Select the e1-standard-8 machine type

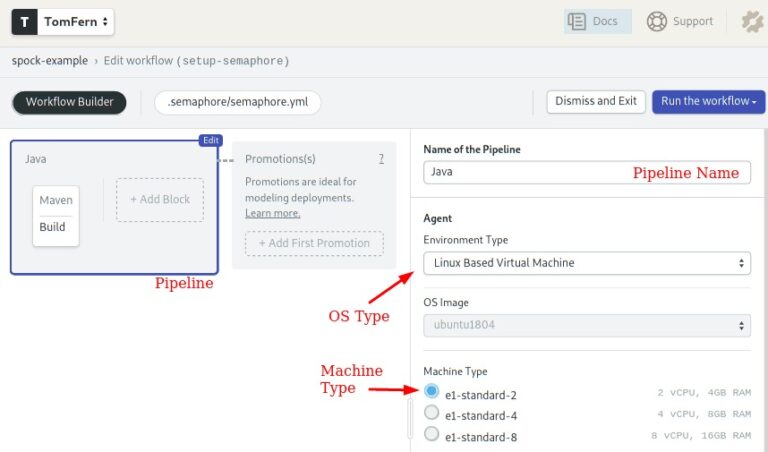(432, 433)
